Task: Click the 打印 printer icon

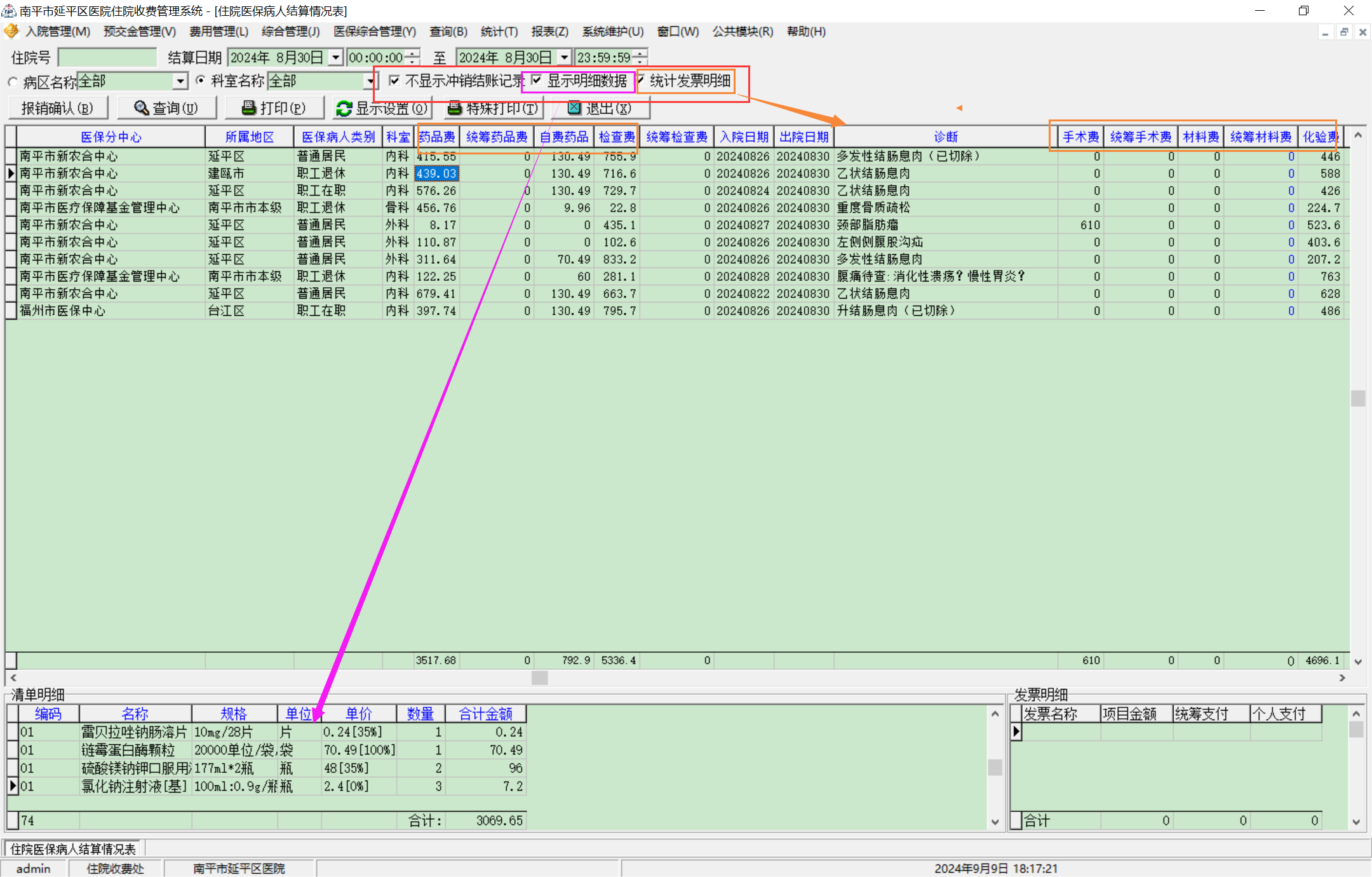Action: 249,108
